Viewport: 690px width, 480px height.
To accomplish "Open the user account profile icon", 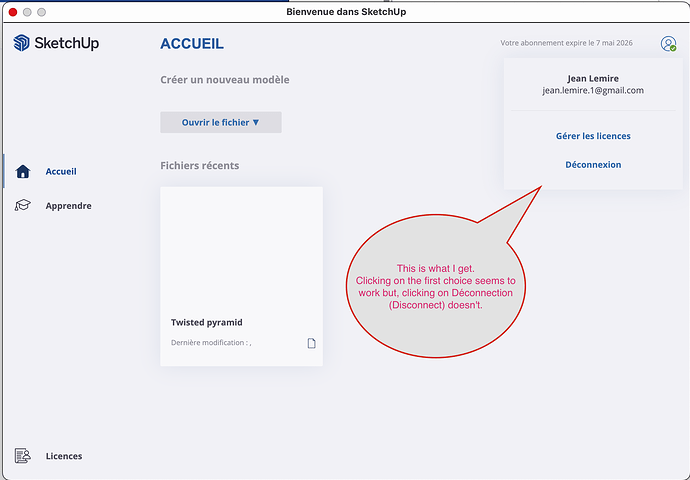I will click(x=668, y=44).
